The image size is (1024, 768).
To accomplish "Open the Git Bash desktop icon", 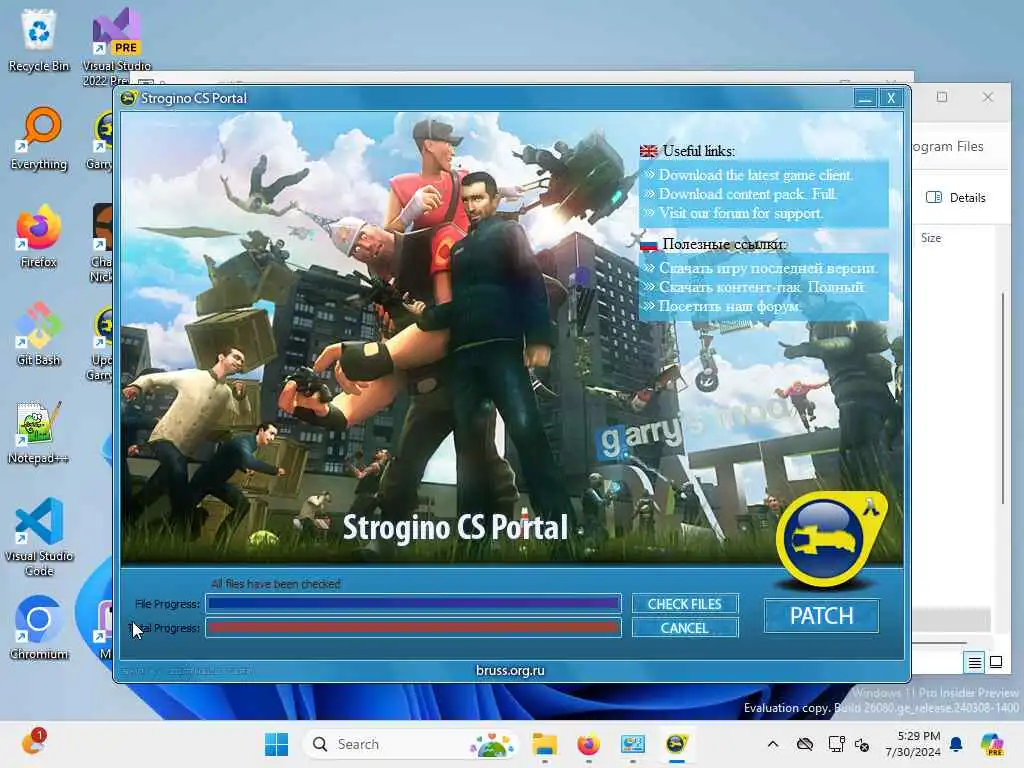I will coord(39,334).
